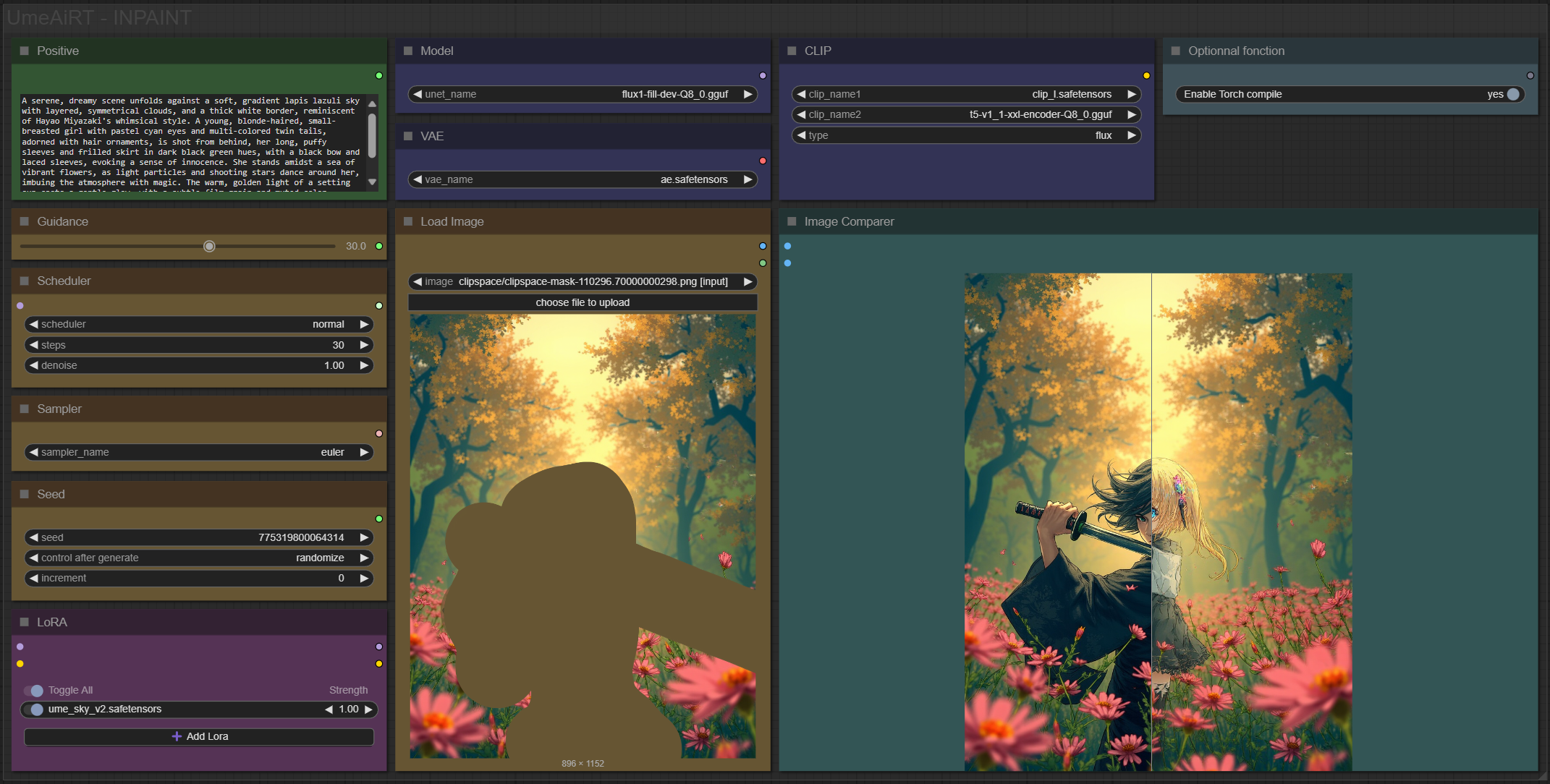Click the Model node collapse square icon
This screenshot has width=1550, height=784.
coord(407,51)
